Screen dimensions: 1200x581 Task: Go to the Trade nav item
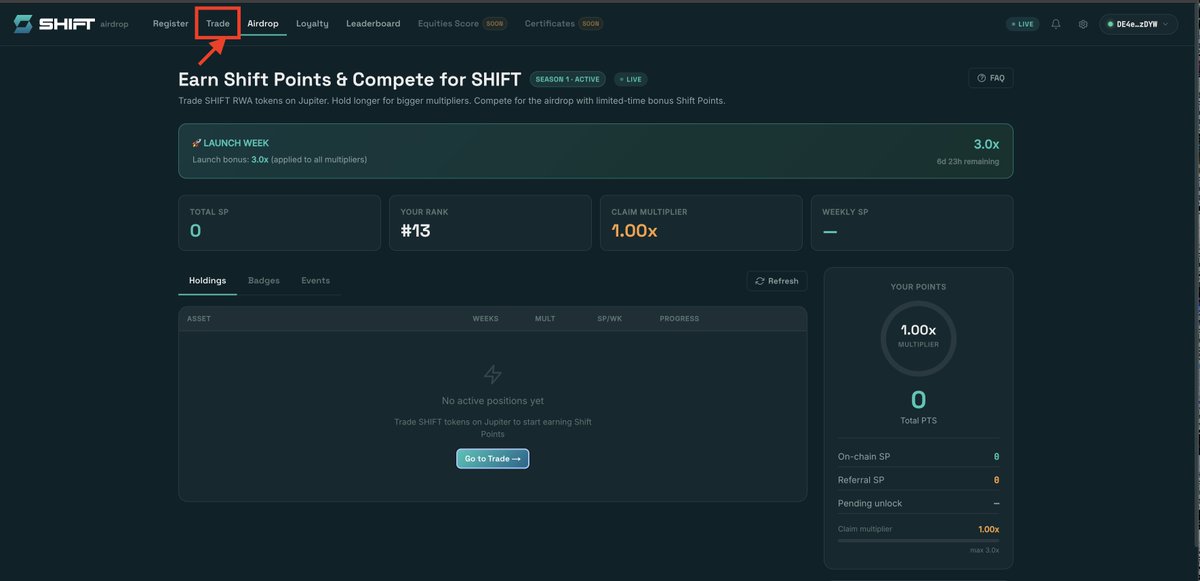[x=218, y=24]
